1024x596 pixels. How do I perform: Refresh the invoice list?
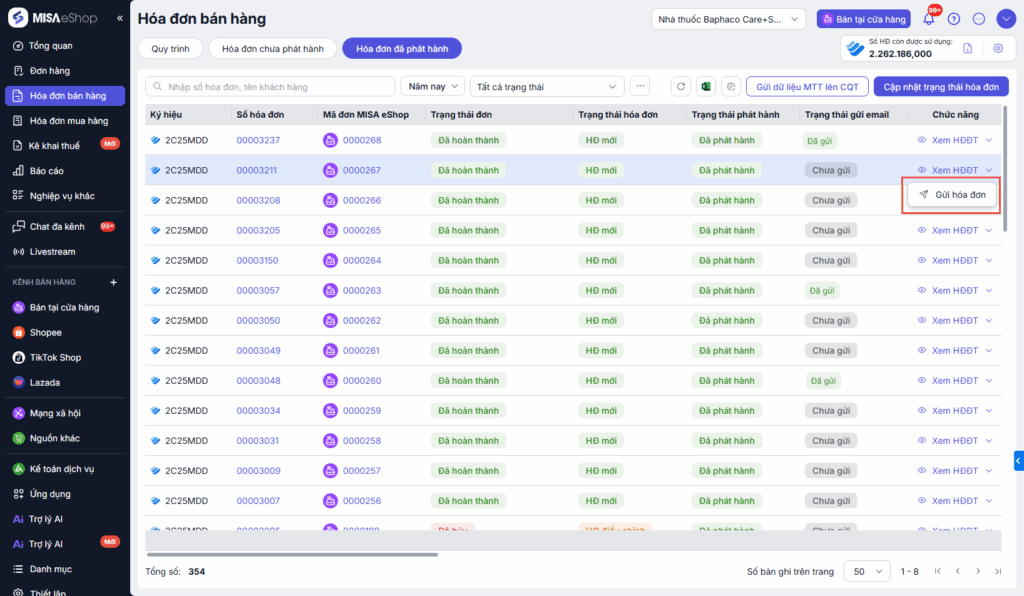[680, 87]
